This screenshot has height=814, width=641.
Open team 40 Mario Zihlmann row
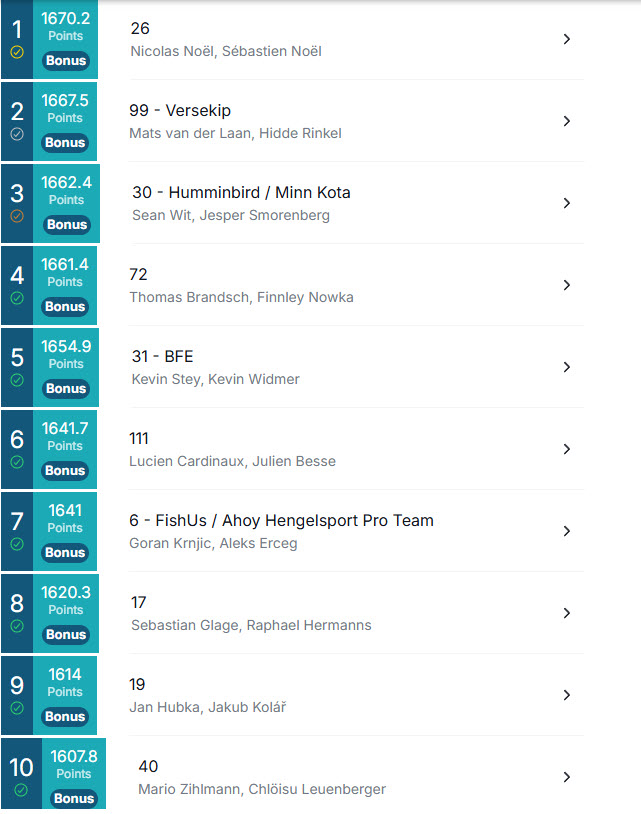point(356,777)
